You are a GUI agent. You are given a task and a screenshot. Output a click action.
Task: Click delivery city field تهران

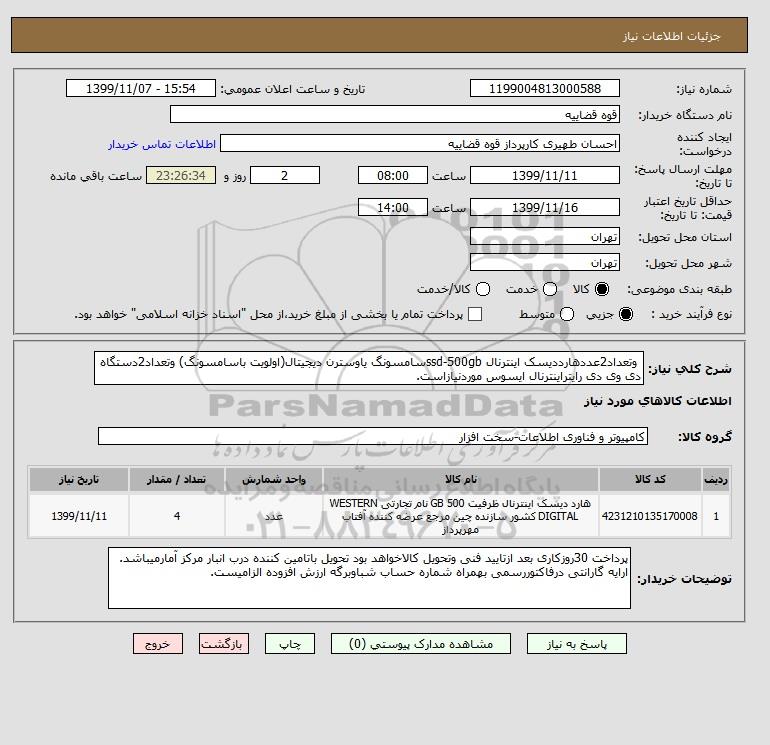point(545,262)
